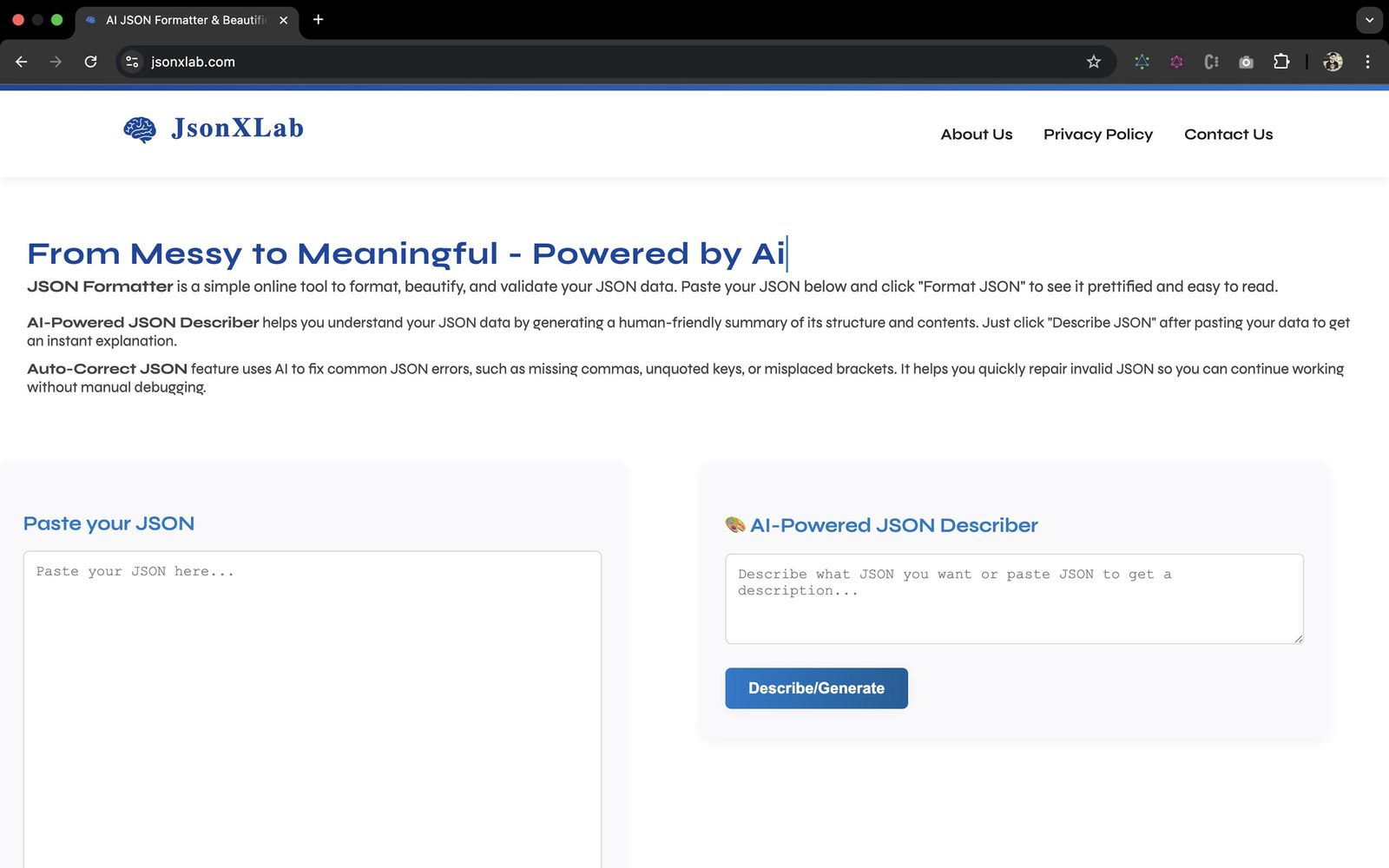Click into the 'Paste your JSON here' textarea
Viewport: 1389px width, 868px height.
pos(313,709)
